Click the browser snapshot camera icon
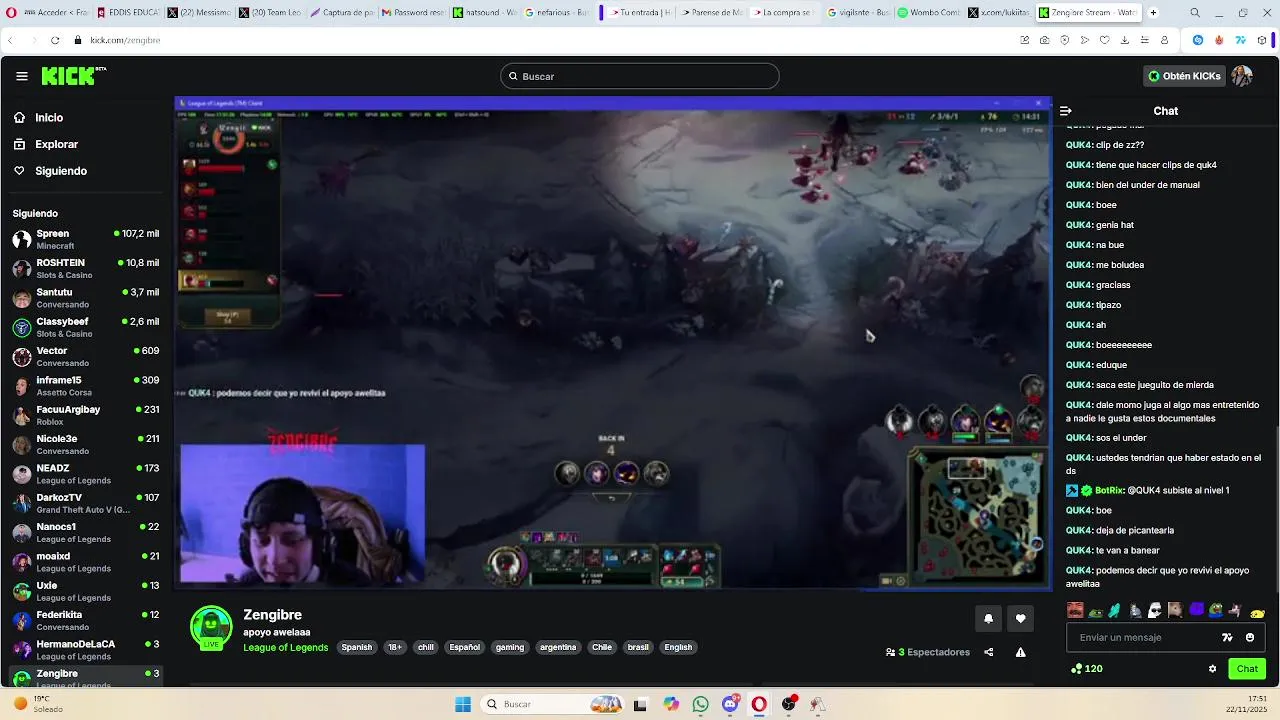 (1044, 40)
